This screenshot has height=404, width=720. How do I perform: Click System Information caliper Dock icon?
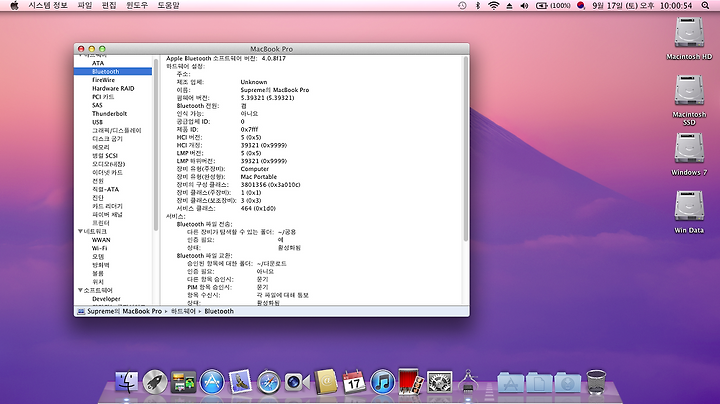point(468,381)
